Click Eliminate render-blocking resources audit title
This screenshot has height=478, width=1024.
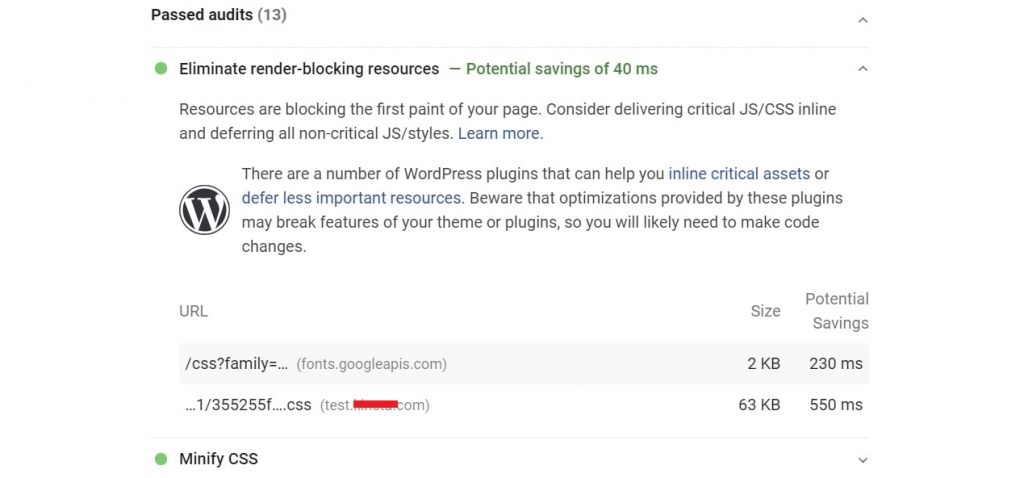click(309, 69)
